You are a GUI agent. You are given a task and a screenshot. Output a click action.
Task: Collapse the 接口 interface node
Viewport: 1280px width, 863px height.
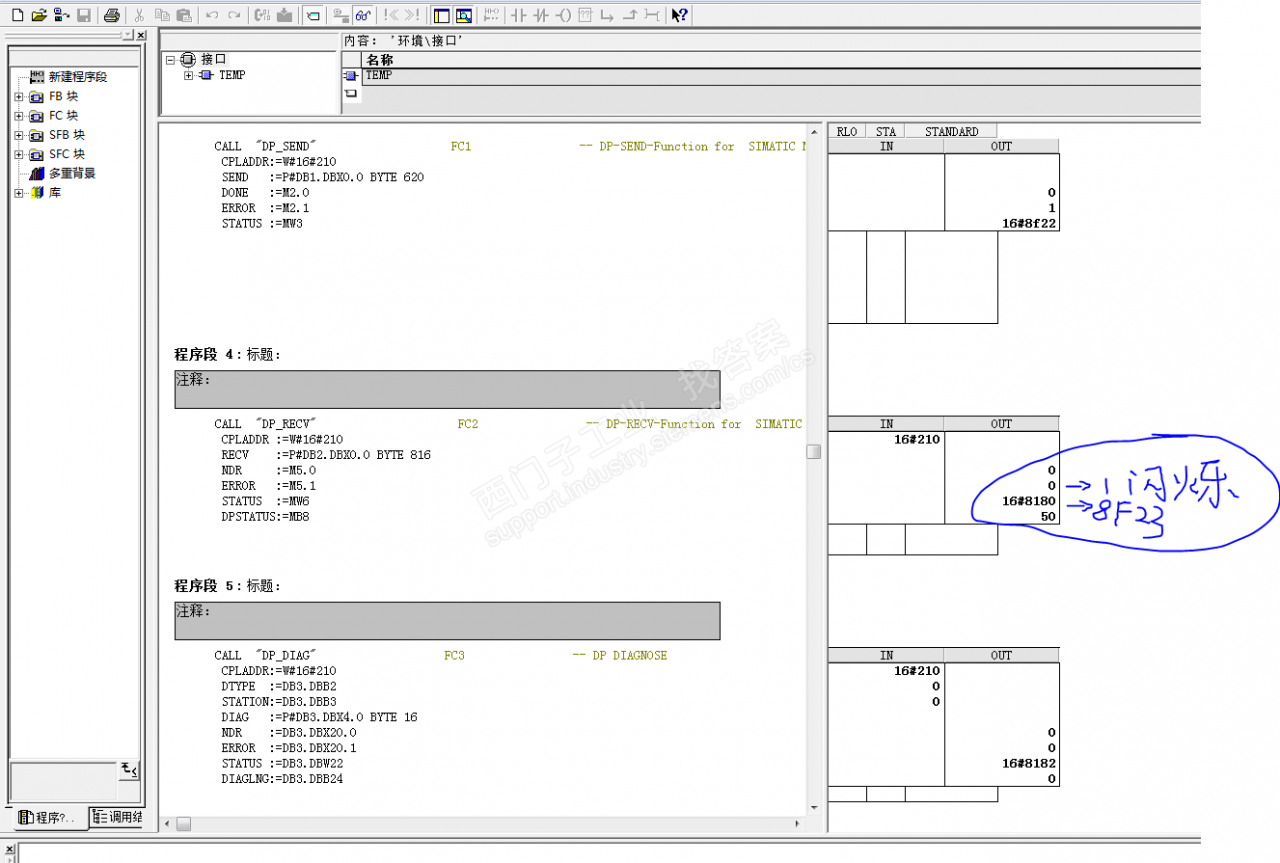pos(171,60)
